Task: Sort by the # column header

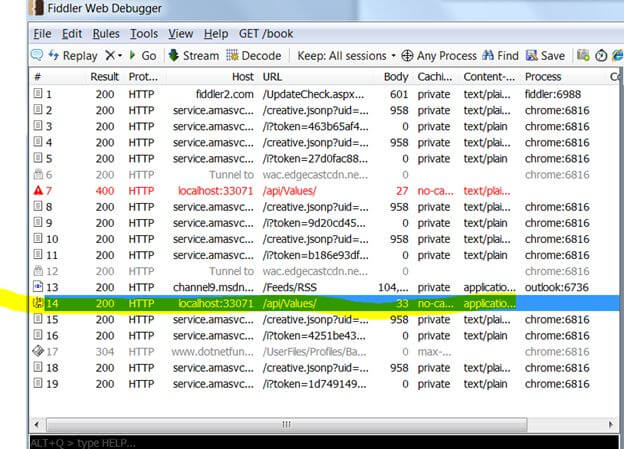Action: (38, 77)
